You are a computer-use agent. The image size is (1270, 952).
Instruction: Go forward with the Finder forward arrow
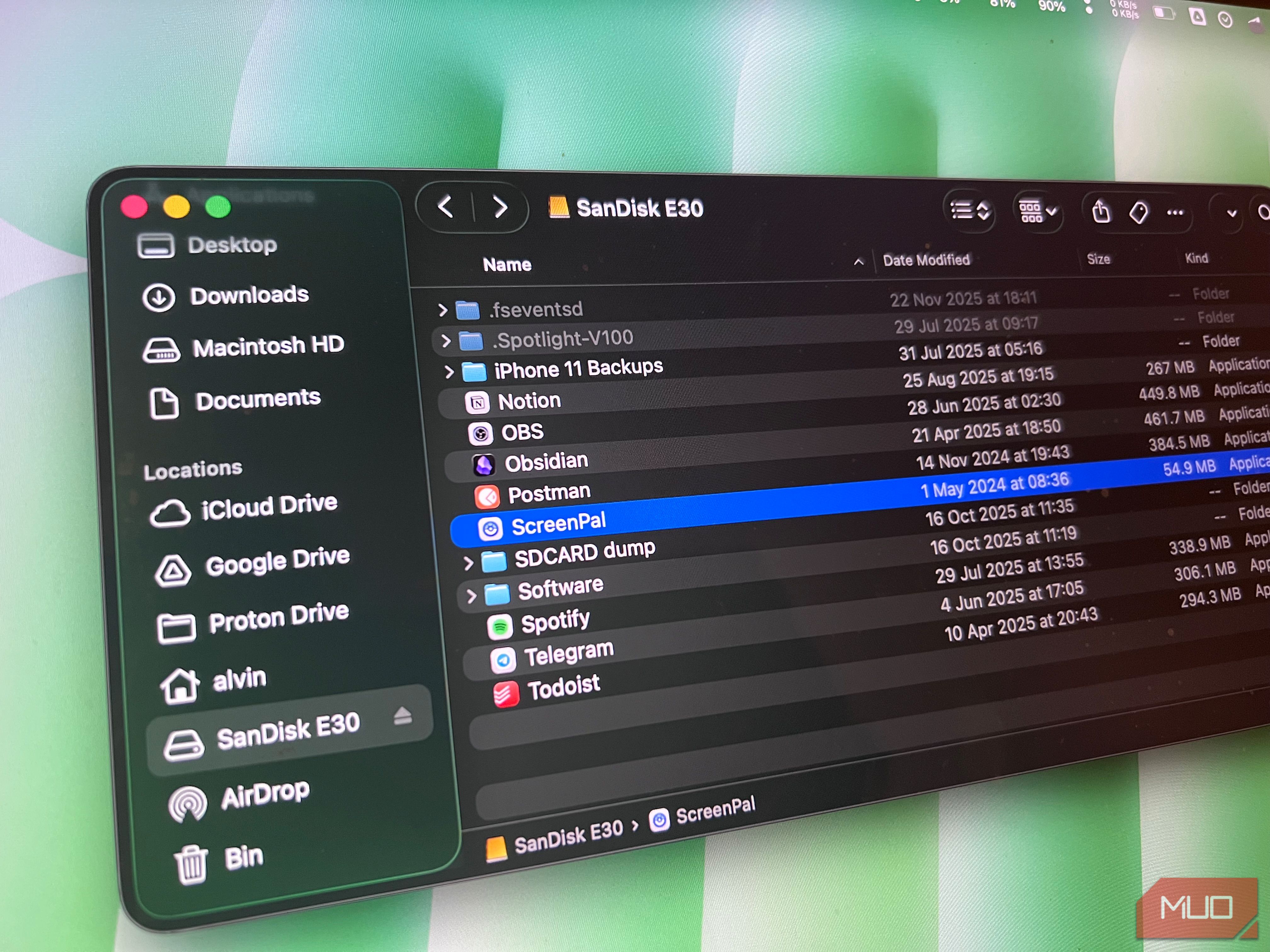point(500,207)
